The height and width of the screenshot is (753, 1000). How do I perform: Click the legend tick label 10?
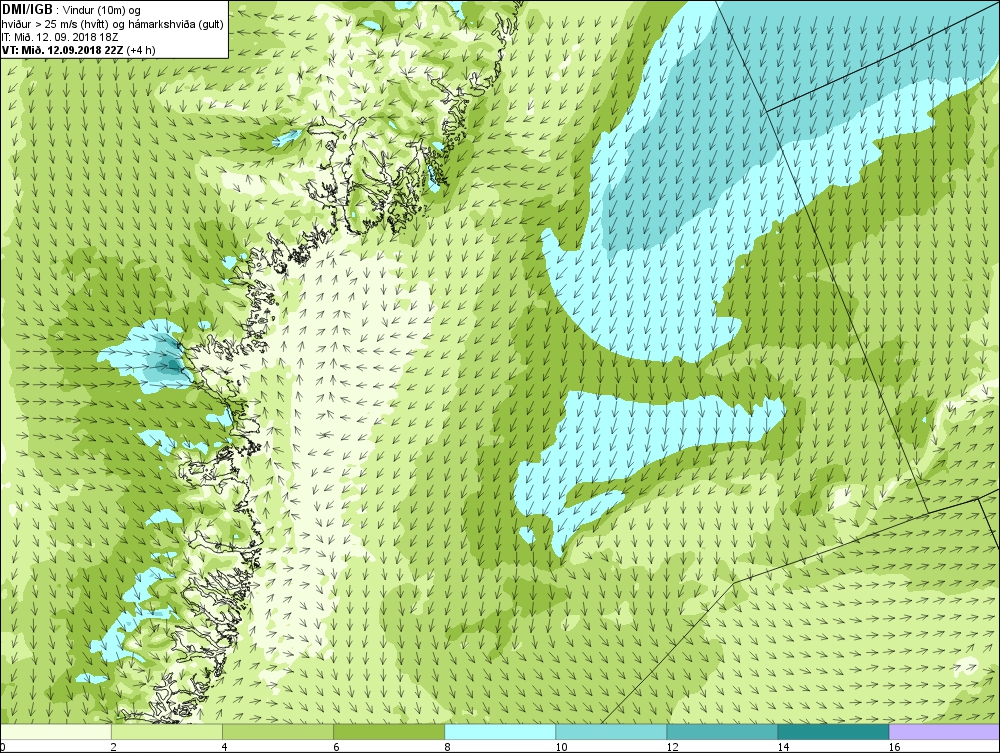[x=561, y=747]
